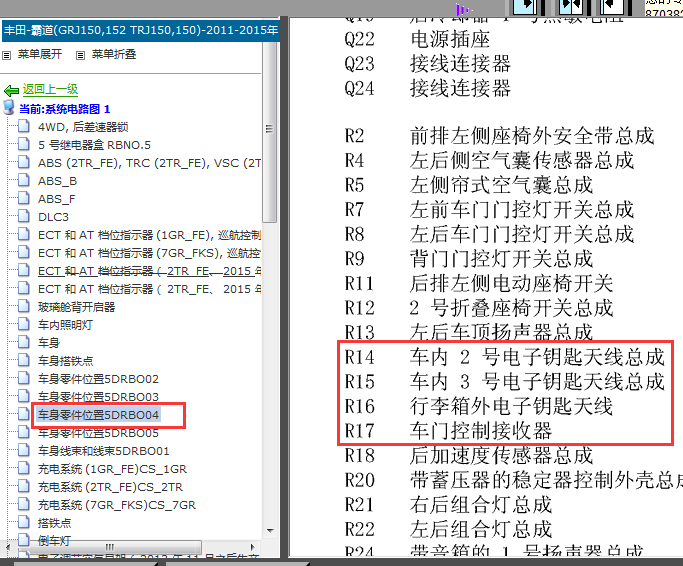The height and width of the screenshot is (566, 683).
Task: Open 充电系统 (2TR_FE)CS_2TR entry
Action: 111,487
